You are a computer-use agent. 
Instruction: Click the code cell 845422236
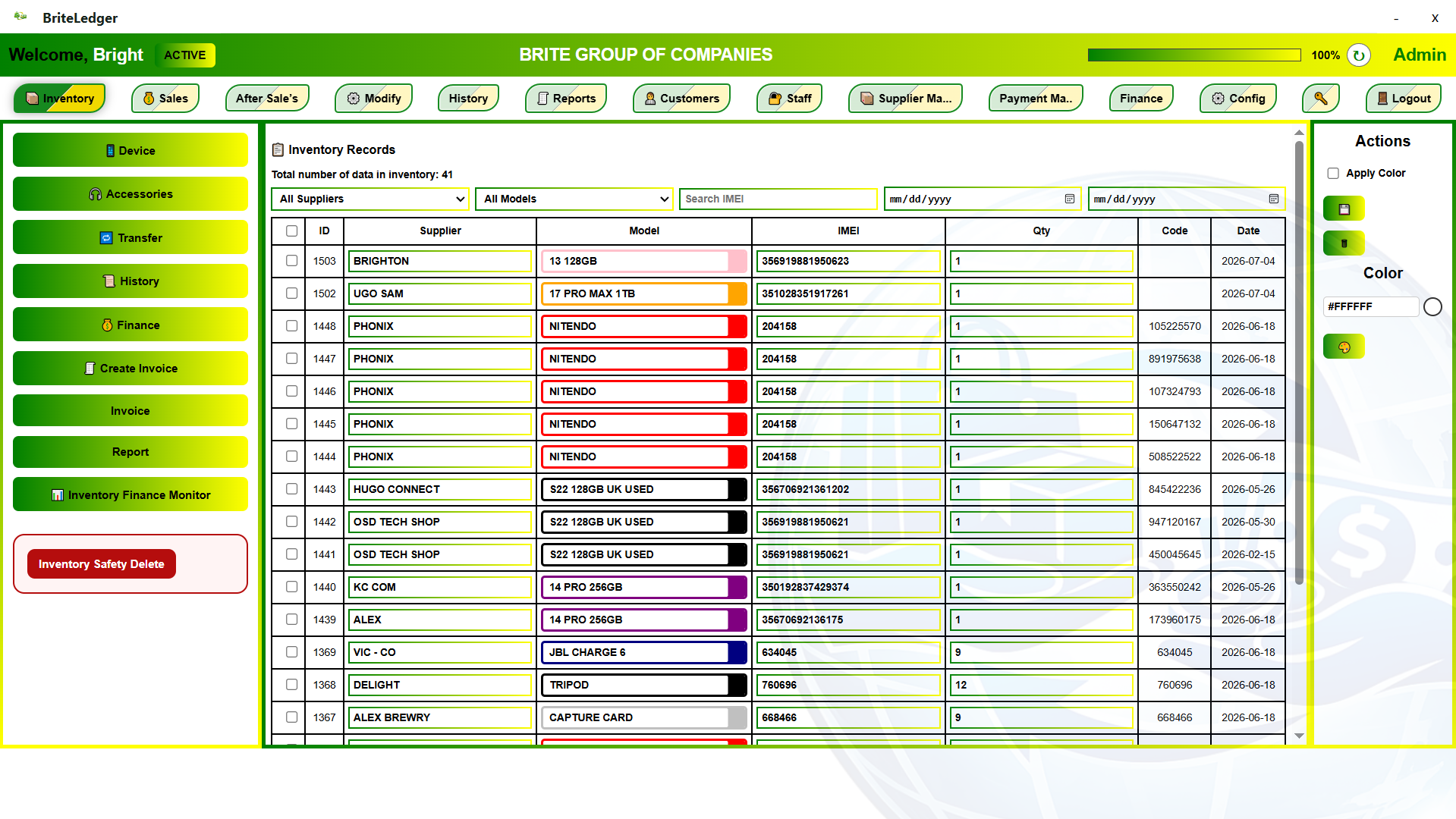[x=1175, y=489]
